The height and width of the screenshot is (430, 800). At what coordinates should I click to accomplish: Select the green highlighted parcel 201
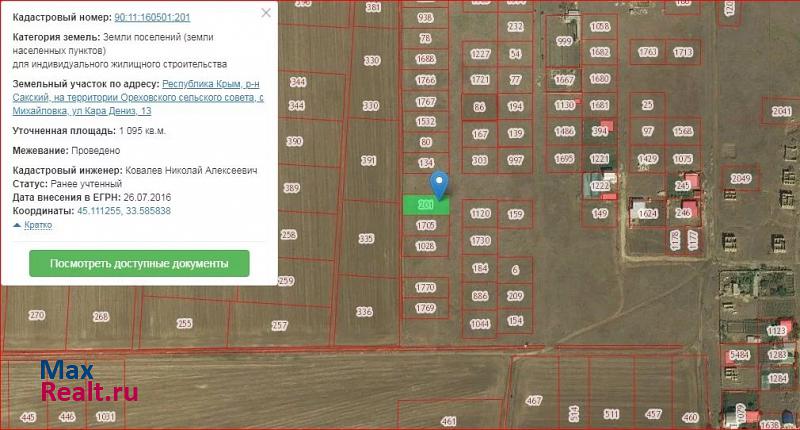426,205
